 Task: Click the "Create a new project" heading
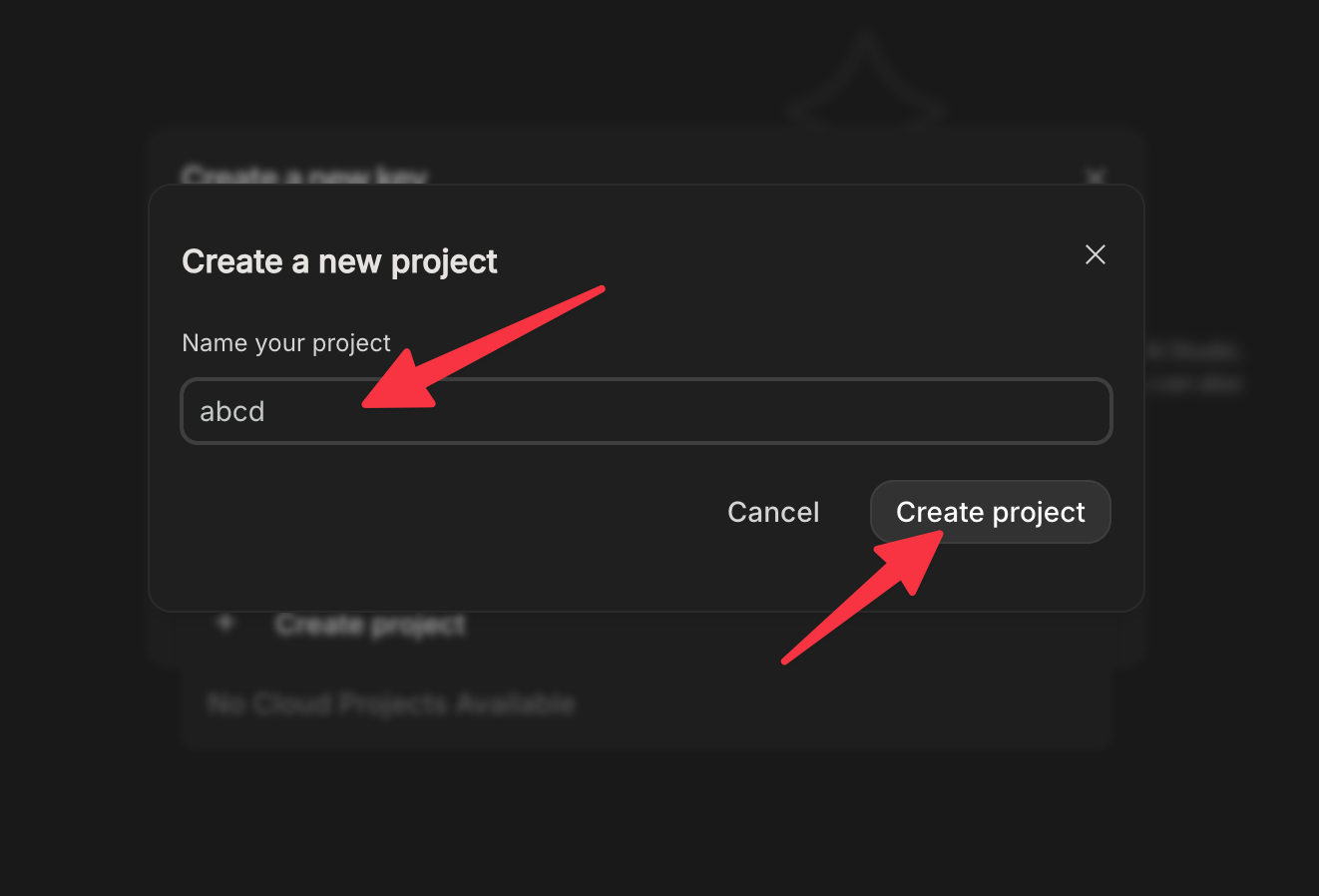click(x=339, y=261)
